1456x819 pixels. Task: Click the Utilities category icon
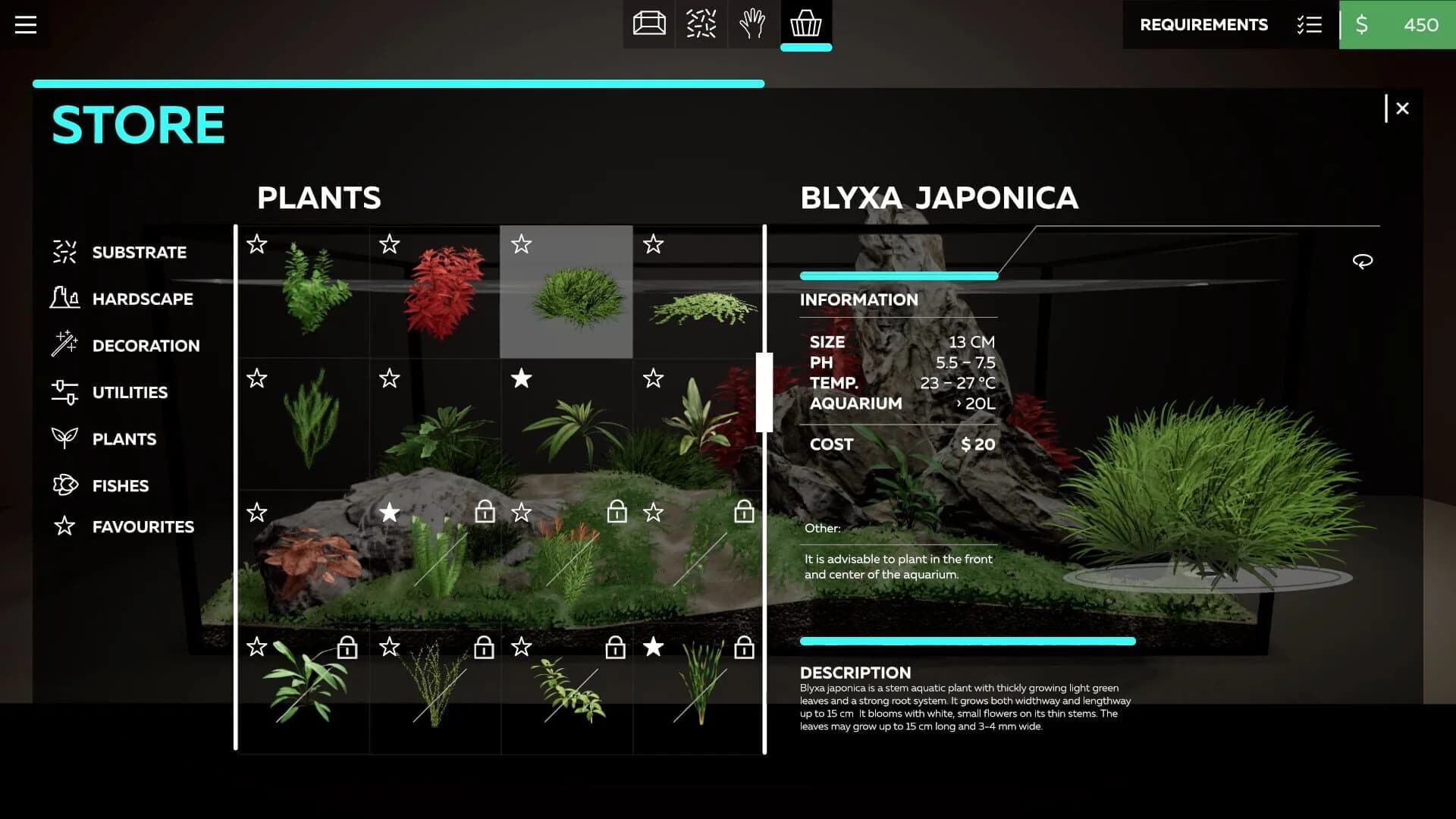[64, 392]
